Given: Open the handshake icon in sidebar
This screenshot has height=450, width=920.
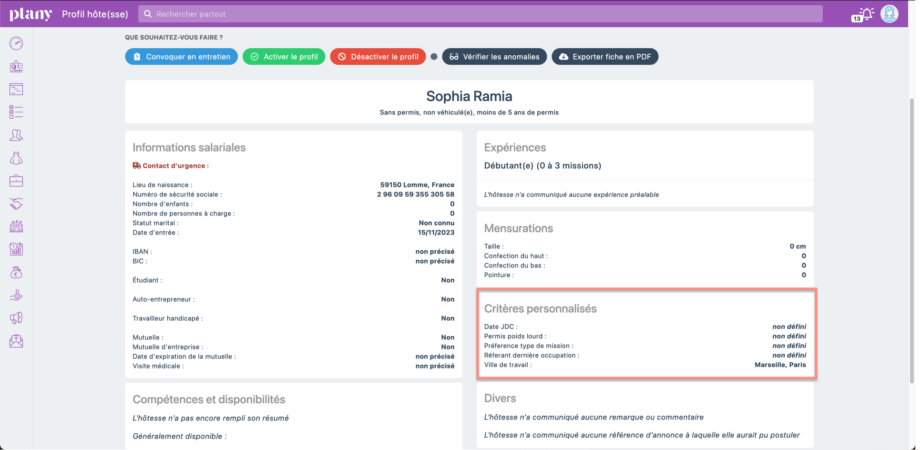Looking at the screenshot, I should point(16,204).
